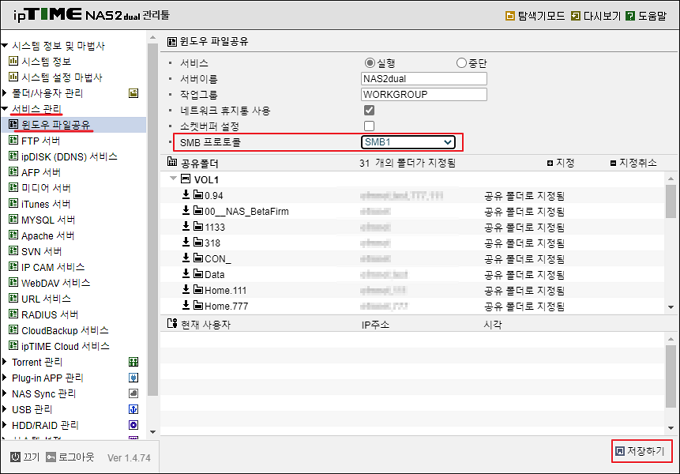Viewport: 680px width, 474px height.
Task: Click the 지정 assign button
Action: pyautogui.click(x=560, y=163)
